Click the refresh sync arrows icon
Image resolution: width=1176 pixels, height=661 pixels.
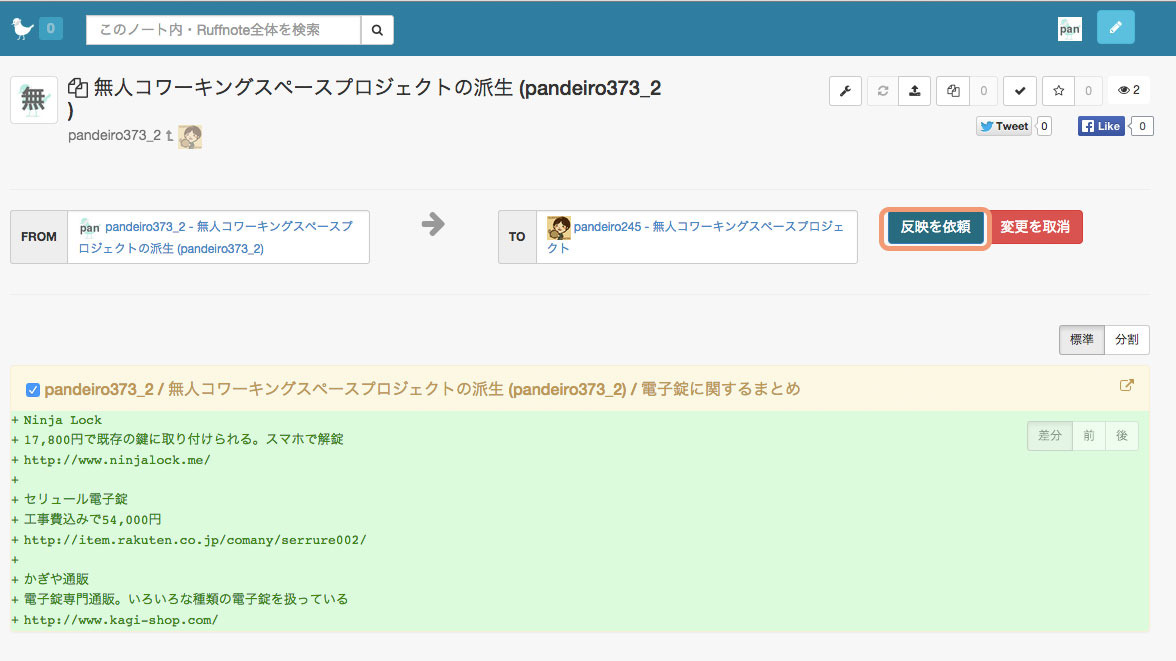pos(882,91)
